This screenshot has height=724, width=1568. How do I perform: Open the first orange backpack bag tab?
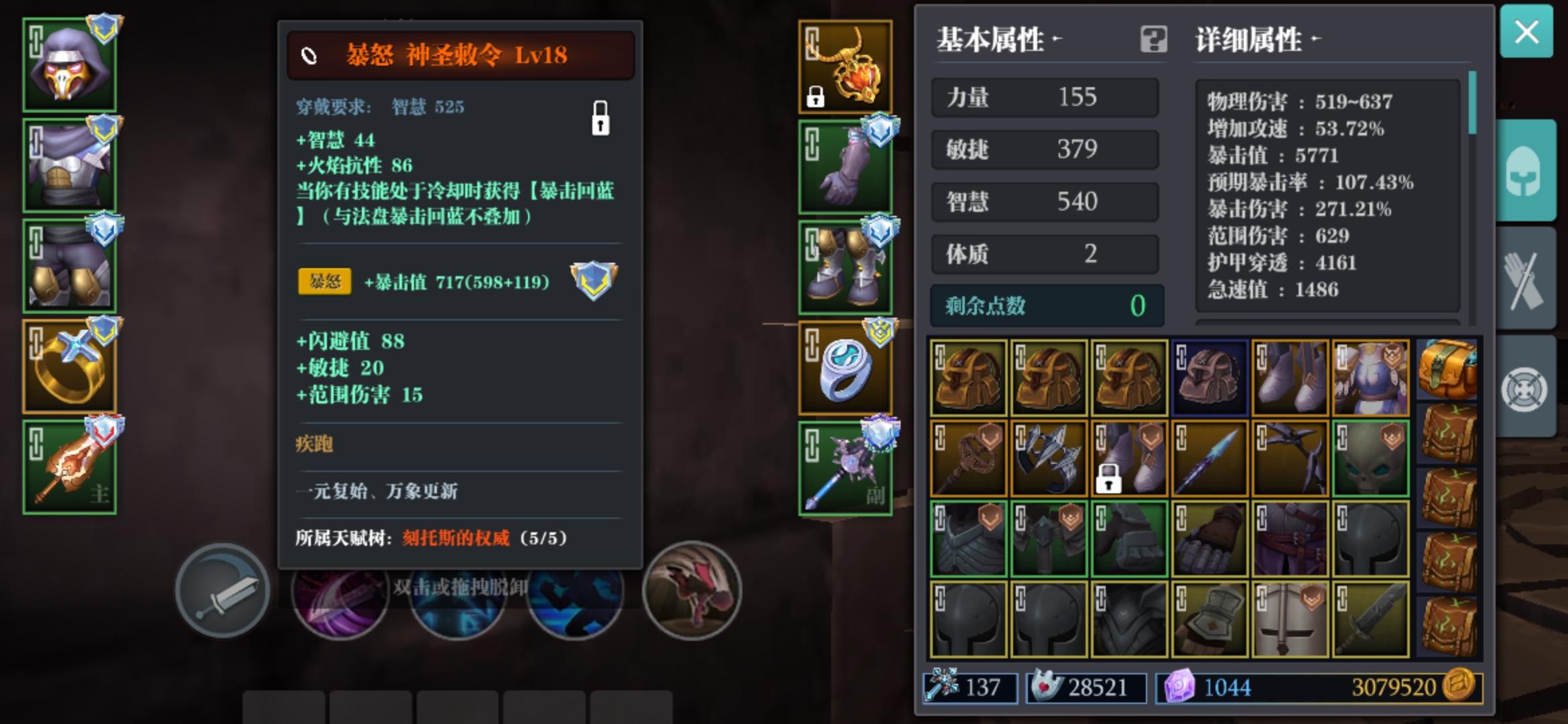1447,369
